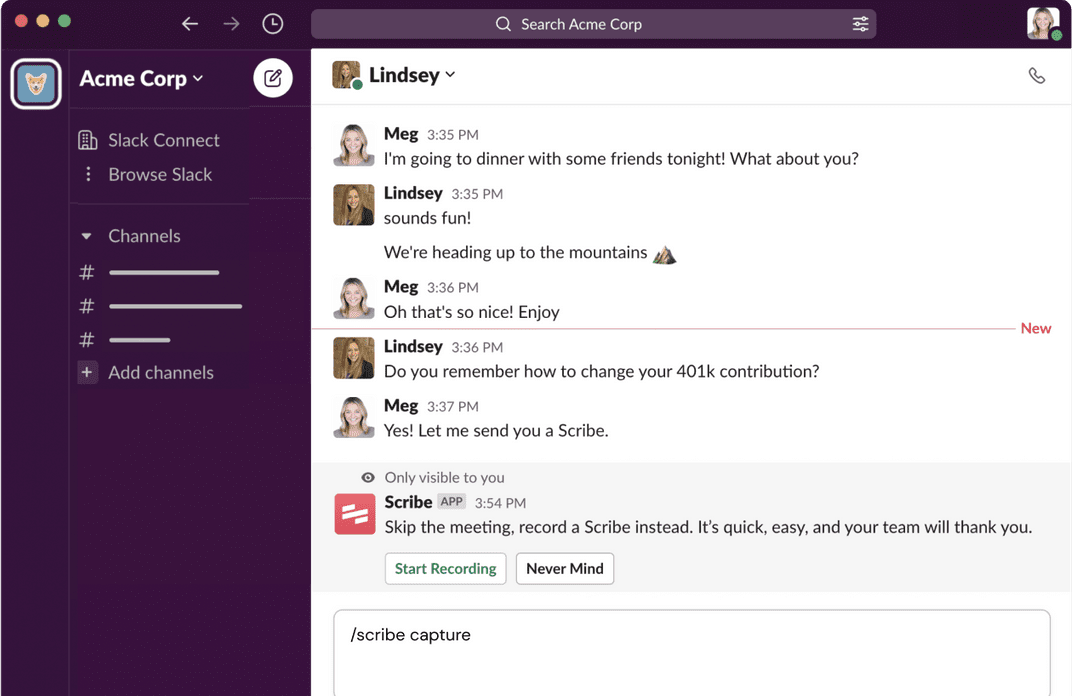Open the Lindsey conversation header menu
The width and height of the screenshot is (1074, 696).
click(x=452, y=74)
